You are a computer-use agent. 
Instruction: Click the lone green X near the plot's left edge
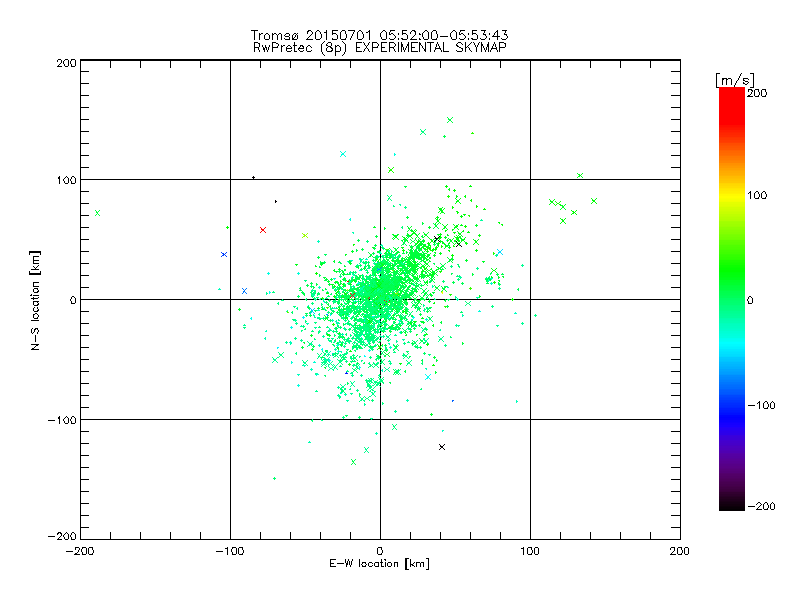[x=97, y=213]
